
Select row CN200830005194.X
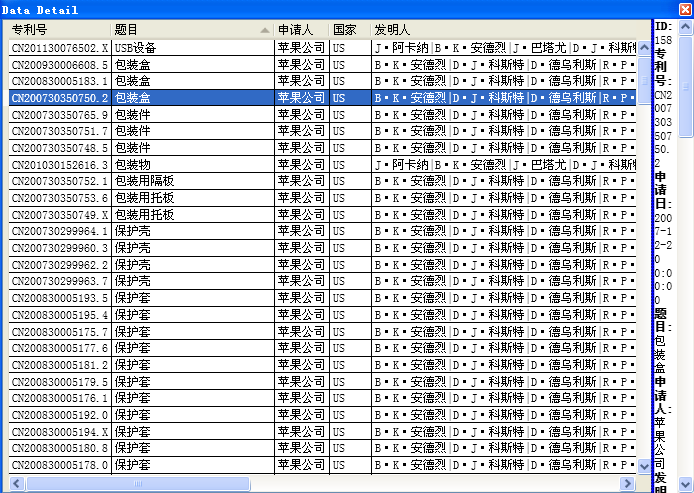click(322, 431)
